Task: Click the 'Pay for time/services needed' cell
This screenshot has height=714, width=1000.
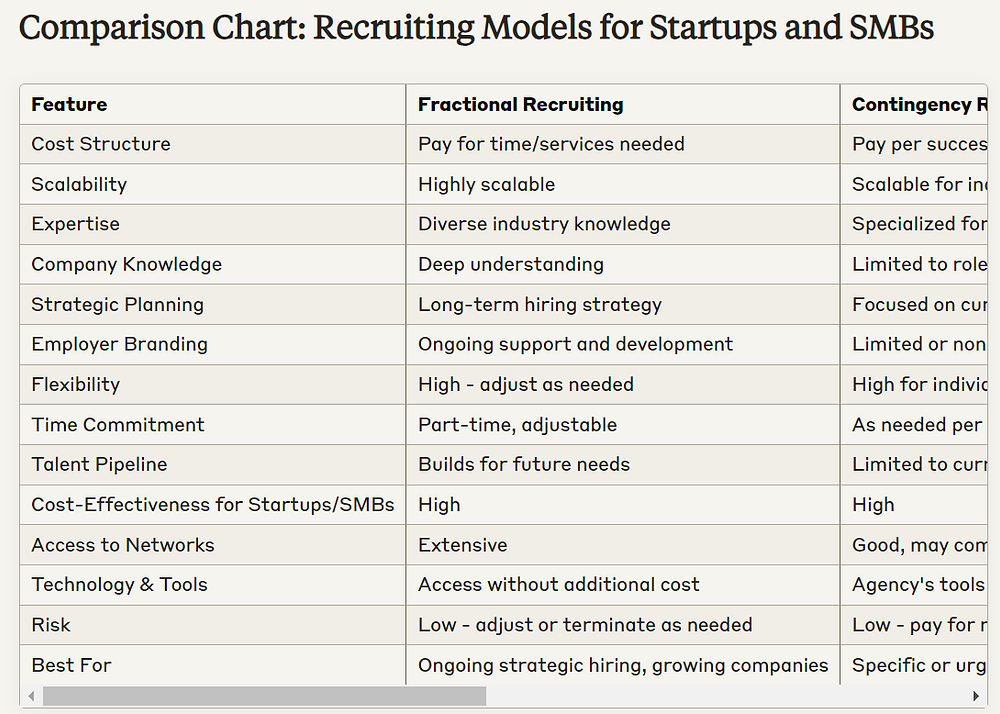Action: (550, 144)
